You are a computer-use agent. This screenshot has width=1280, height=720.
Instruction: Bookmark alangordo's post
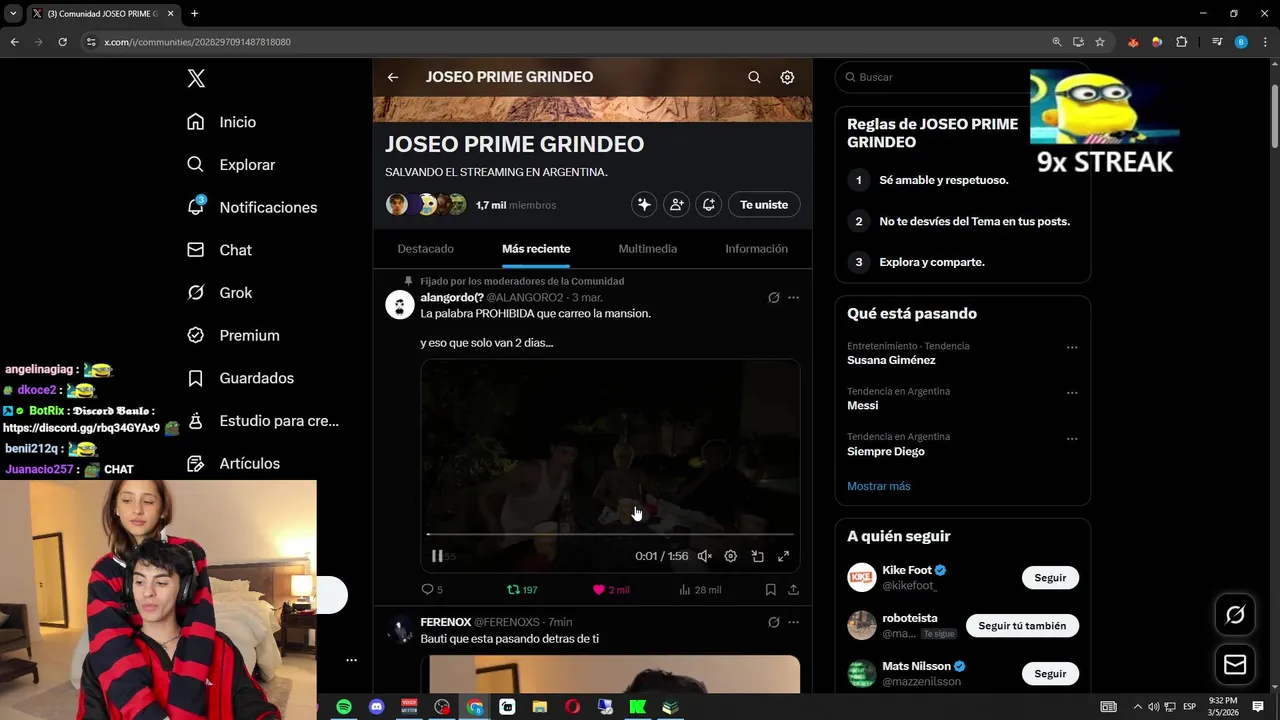pyautogui.click(x=770, y=590)
